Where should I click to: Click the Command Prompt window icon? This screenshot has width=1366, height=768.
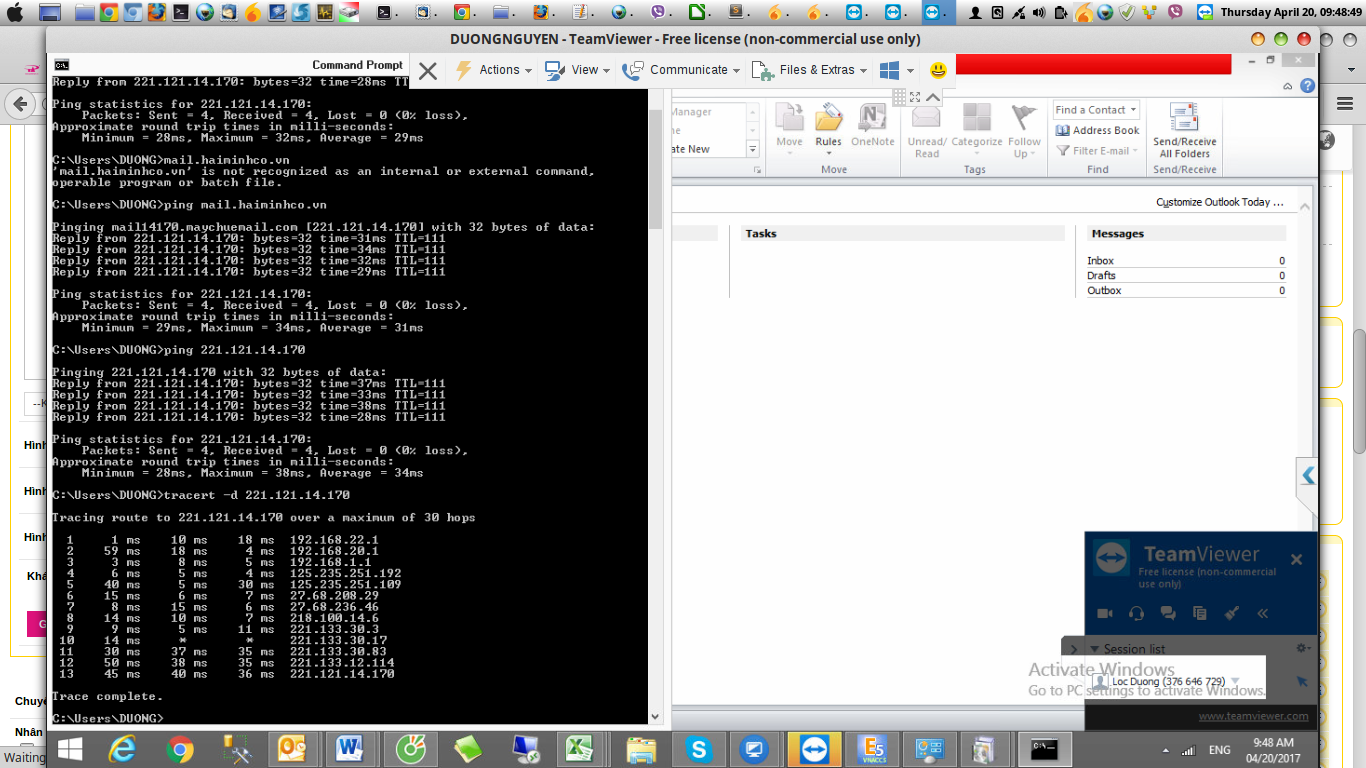click(61, 65)
